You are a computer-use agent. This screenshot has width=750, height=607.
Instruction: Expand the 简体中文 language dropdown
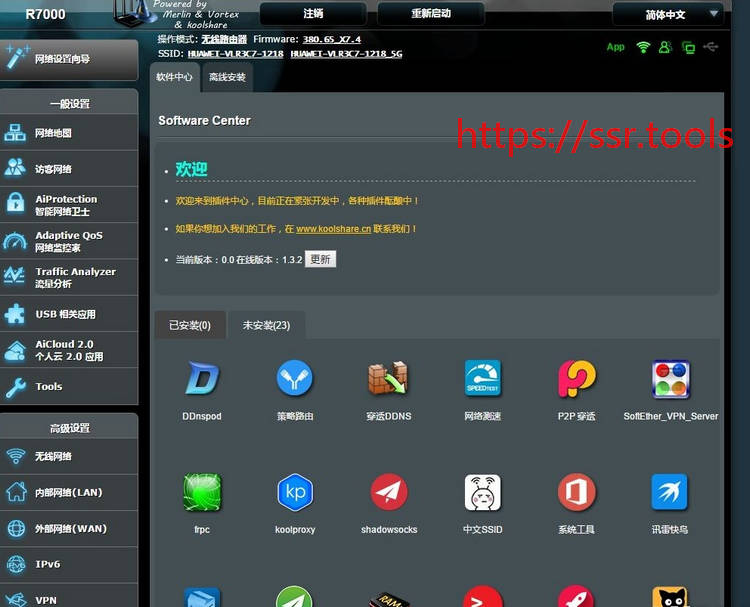(668, 15)
